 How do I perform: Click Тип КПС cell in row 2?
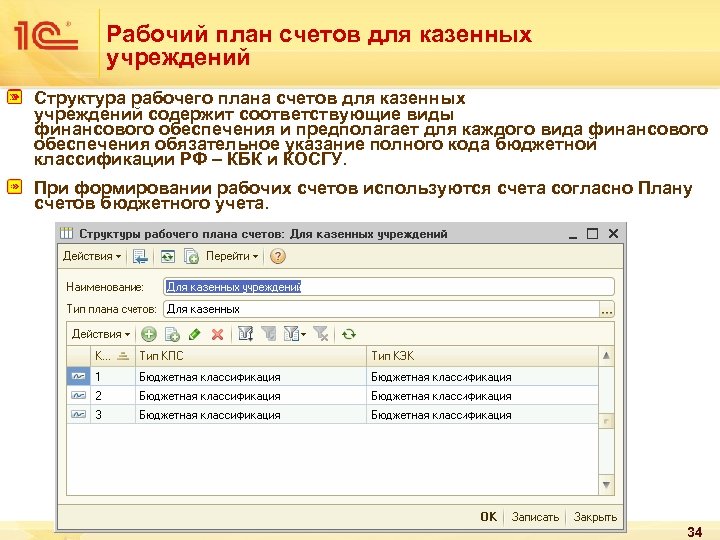(x=251, y=395)
